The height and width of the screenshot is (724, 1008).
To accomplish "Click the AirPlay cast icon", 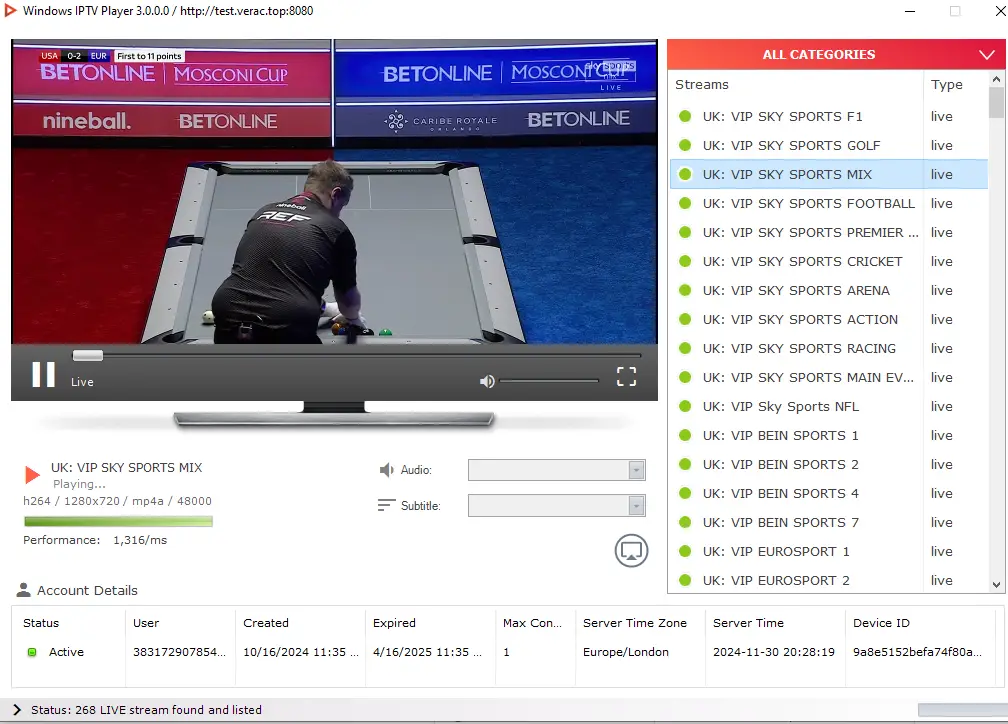I will coord(631,551).
